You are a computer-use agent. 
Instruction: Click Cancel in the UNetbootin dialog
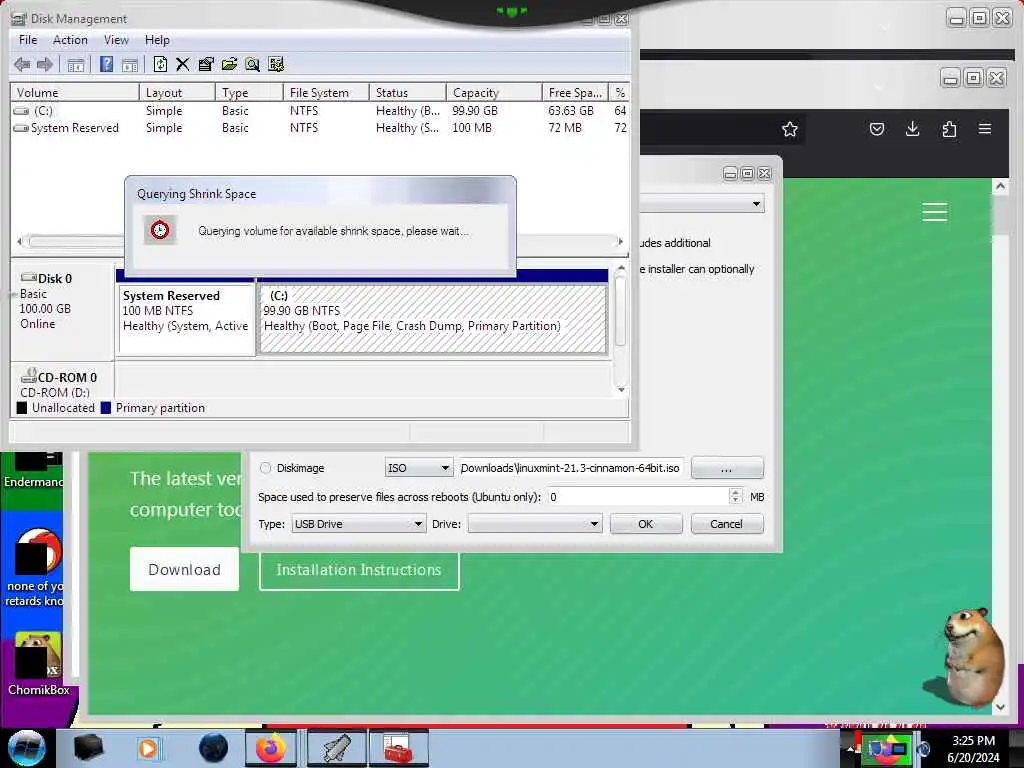point(726,524)
